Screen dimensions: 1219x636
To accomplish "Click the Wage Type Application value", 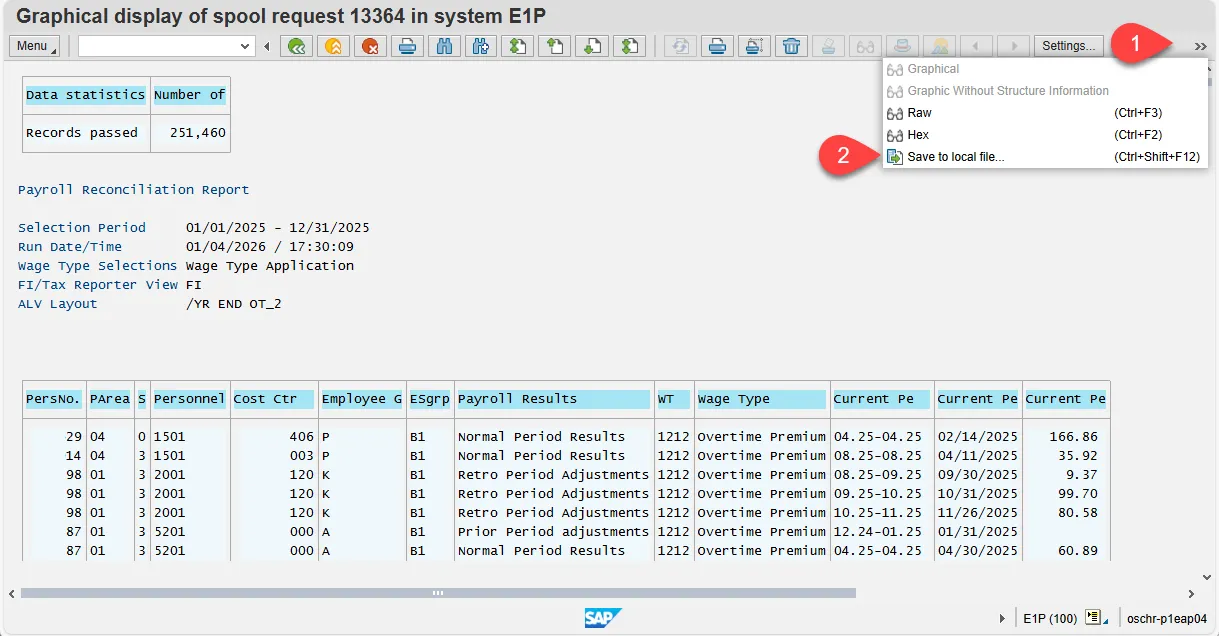I will [270, 266].
